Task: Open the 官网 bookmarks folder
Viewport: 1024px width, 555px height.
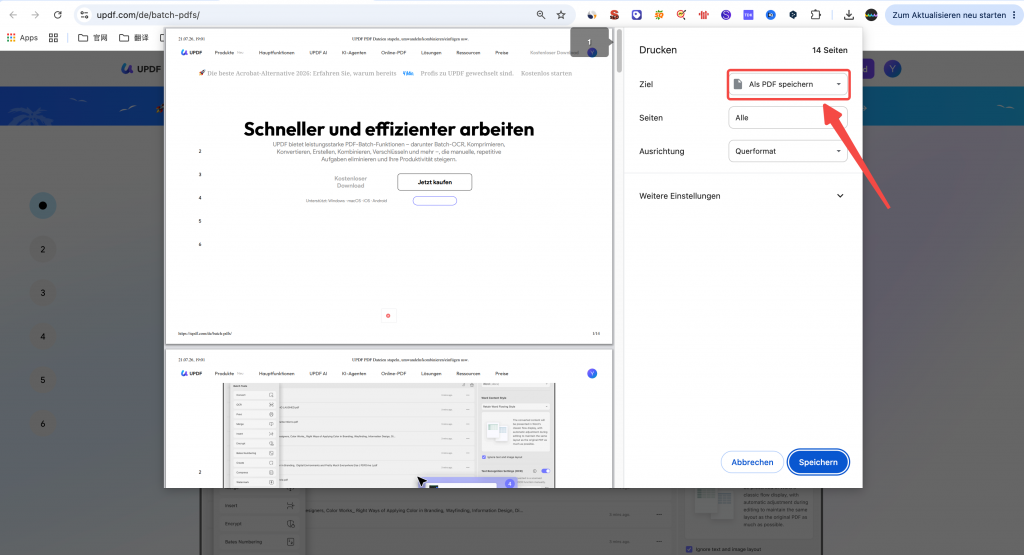Action: tap(93, 38)
